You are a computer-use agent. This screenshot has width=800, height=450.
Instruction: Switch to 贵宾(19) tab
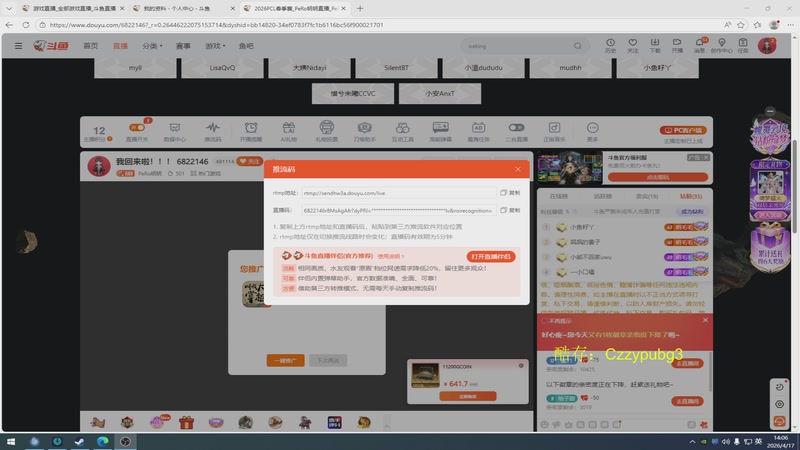click(x=647, y=196)
